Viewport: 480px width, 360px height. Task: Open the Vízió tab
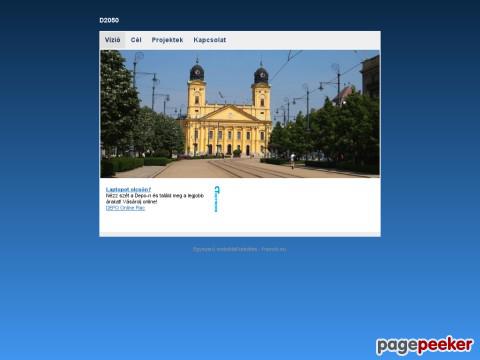point(112,40)
